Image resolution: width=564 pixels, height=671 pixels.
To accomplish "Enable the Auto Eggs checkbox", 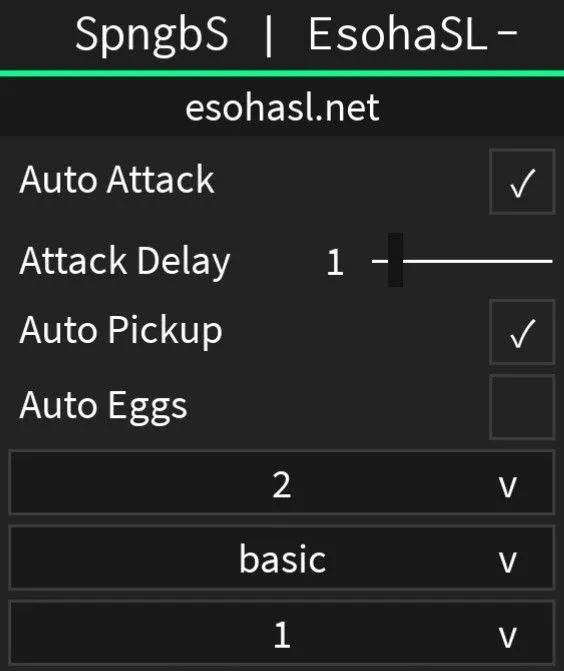I will coord(522,407).
